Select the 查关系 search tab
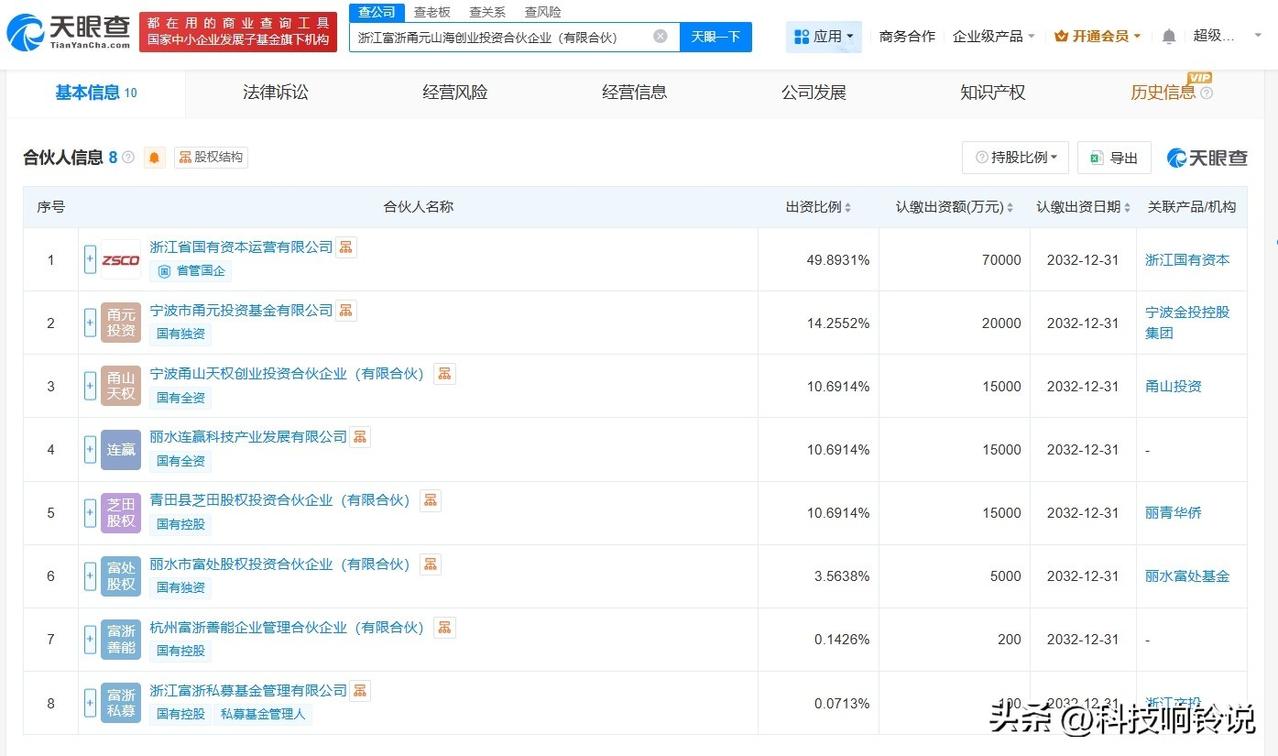Screen dimensions: 1278x756 click(487, 12)
